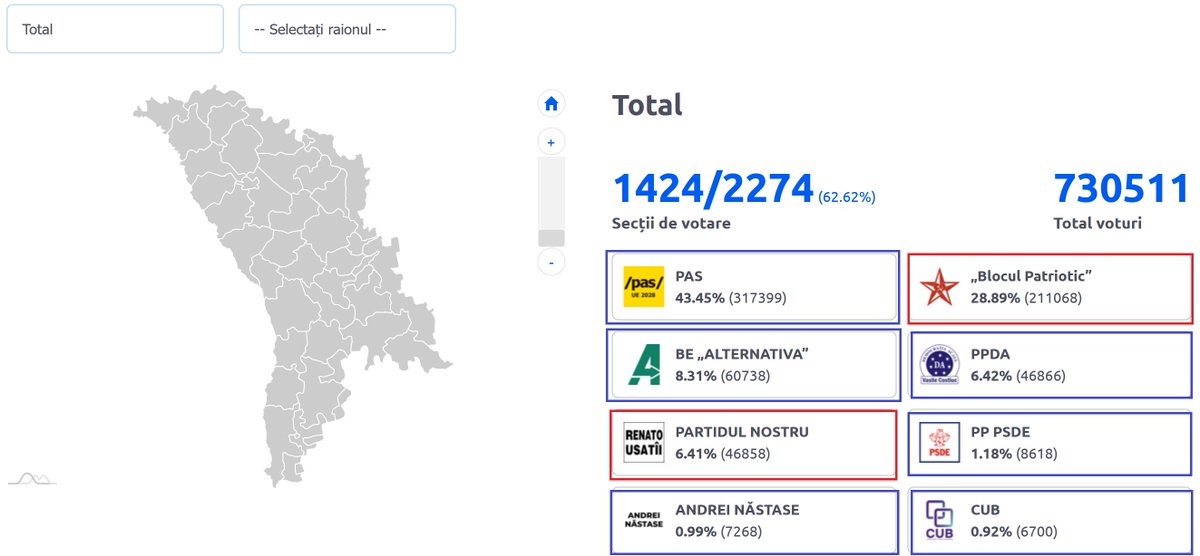Open the Total dropdown
The image size is (1200, 556).
click(x=115, y=29)
